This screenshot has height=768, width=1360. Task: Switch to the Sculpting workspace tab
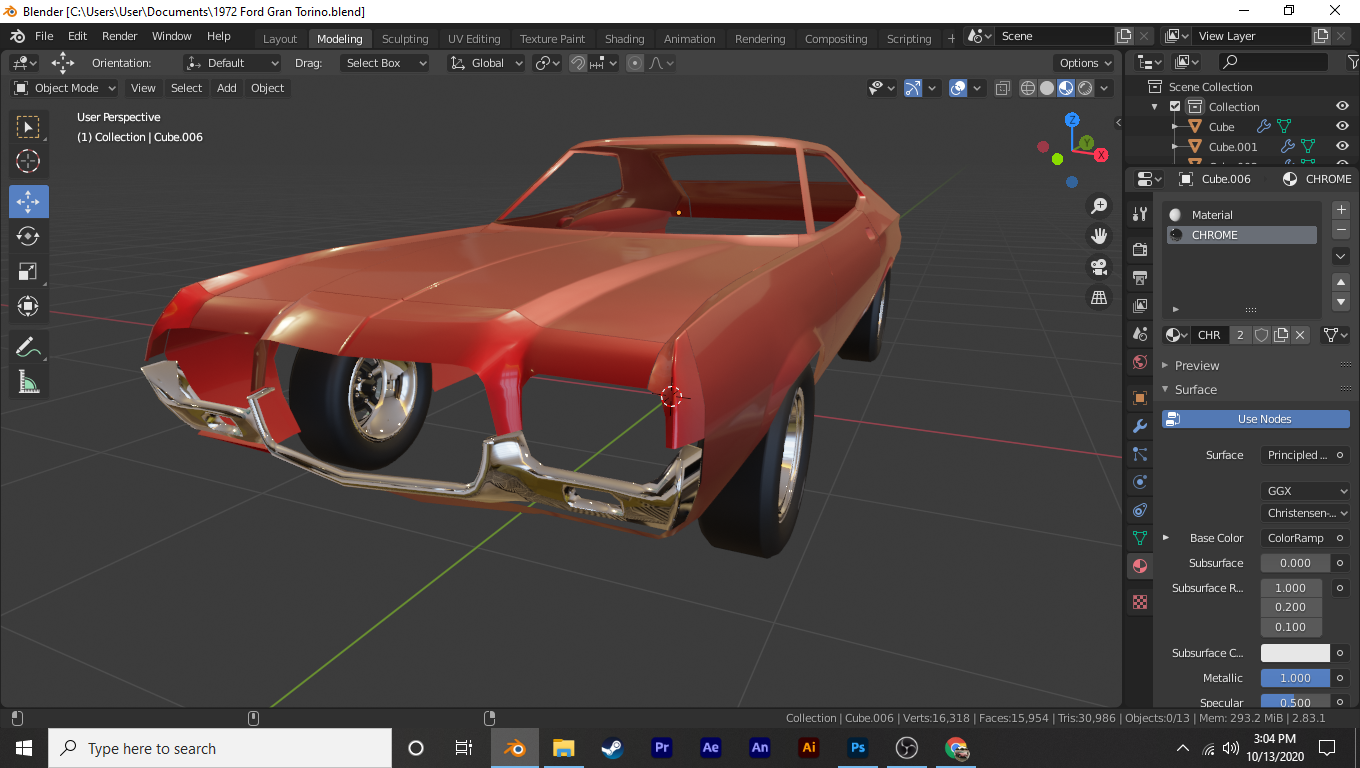404,39
